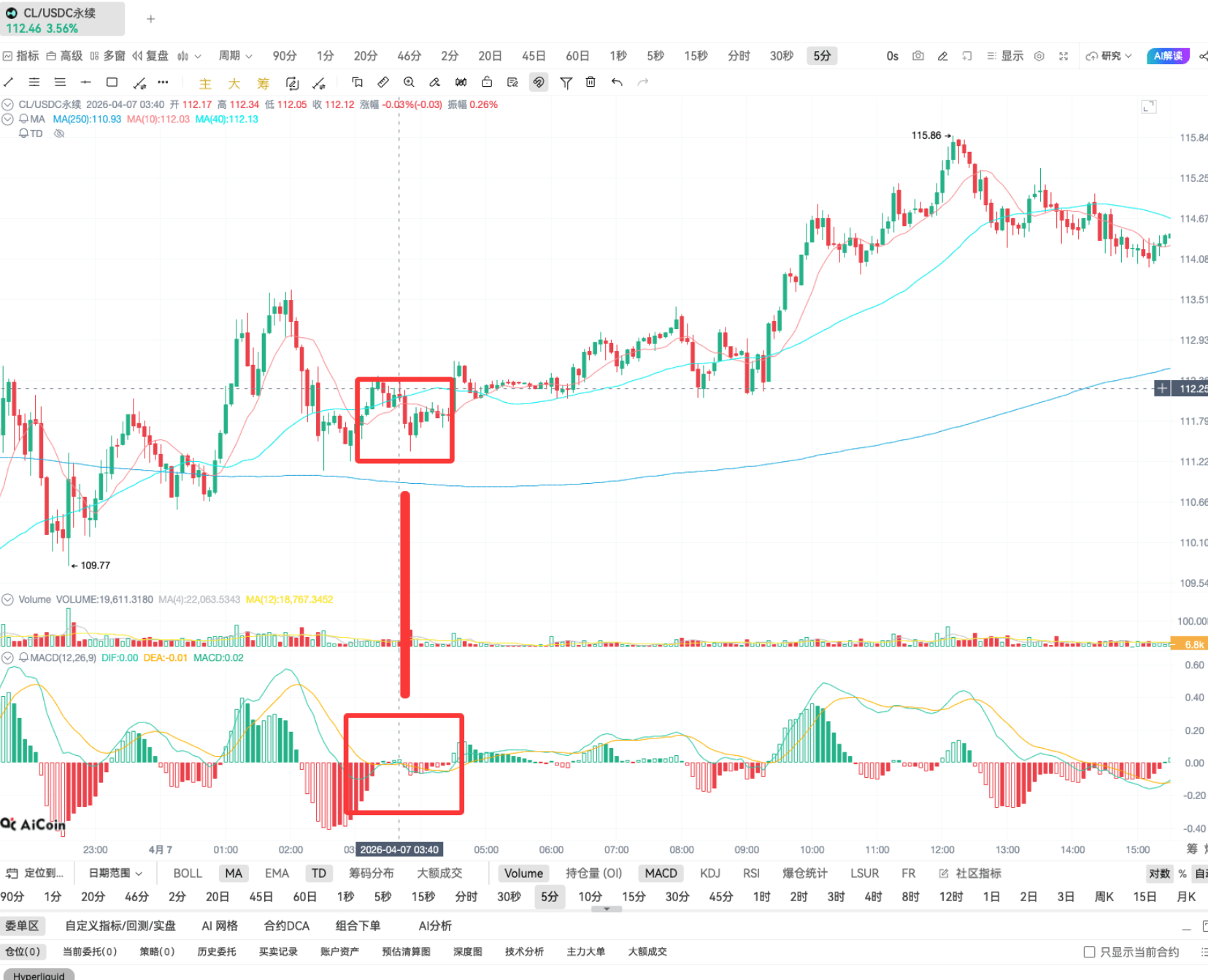Viewport: 1208px width, 980px height.
Task: Toggle TD indicator visibility eye icon
Action: 60,134
